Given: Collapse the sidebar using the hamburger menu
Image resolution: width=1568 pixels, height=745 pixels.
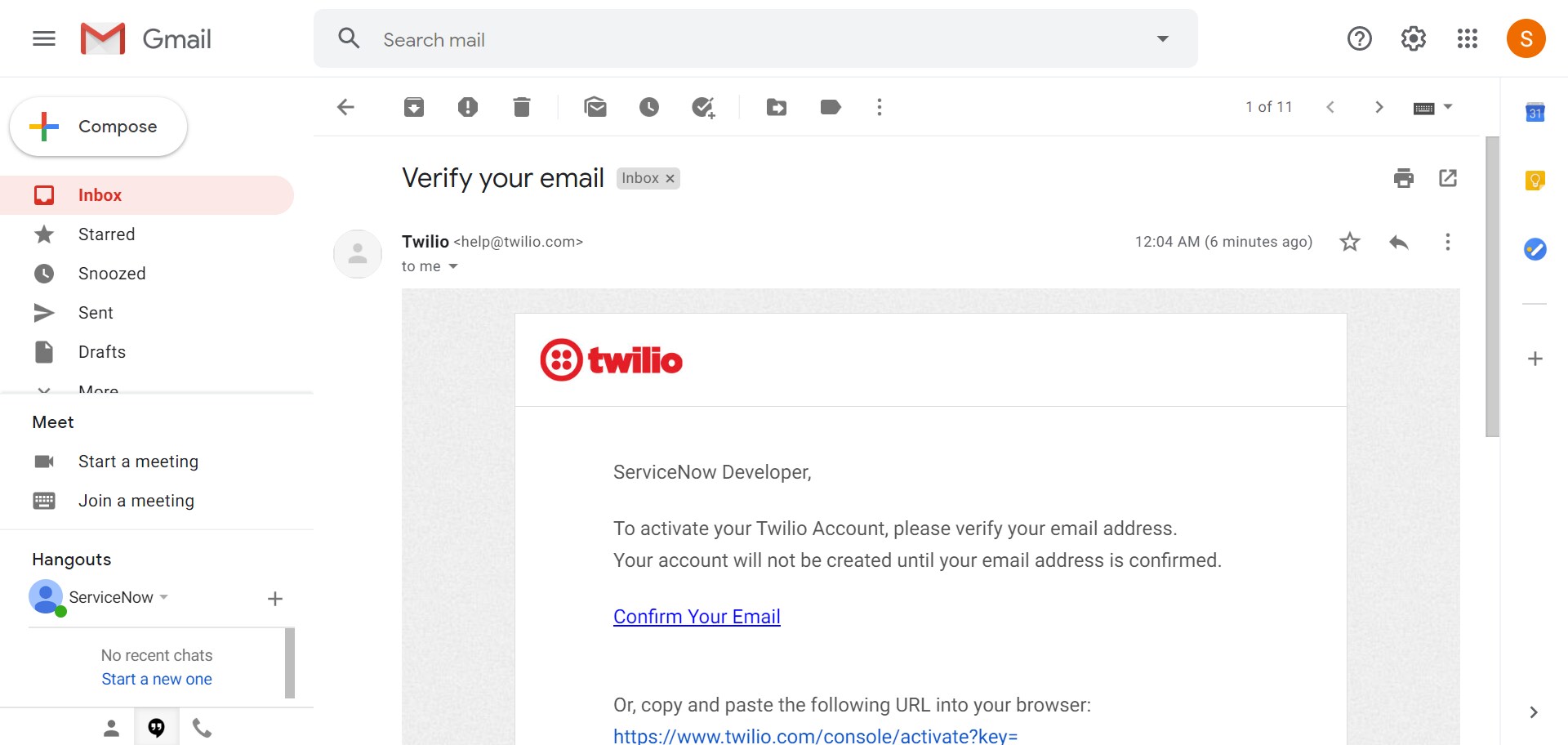Looking at the screenshot, I should coord(43,38).
